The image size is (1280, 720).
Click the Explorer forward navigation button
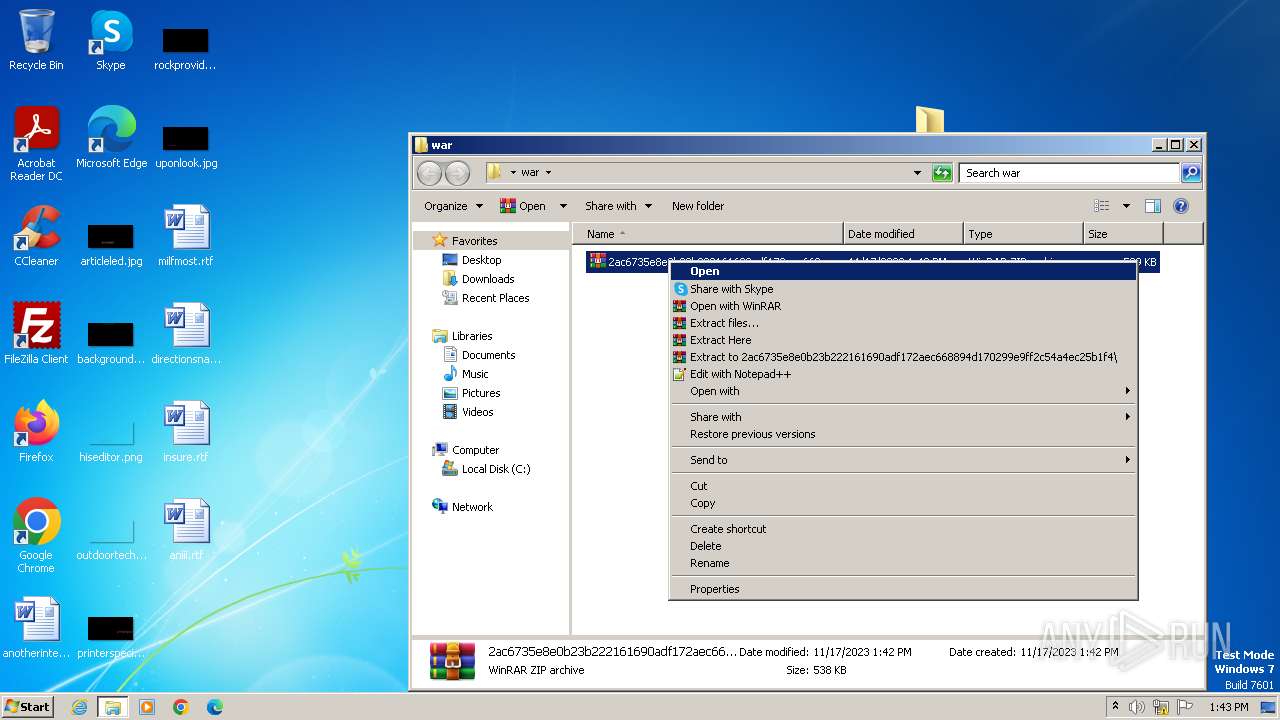pos(457,173)
